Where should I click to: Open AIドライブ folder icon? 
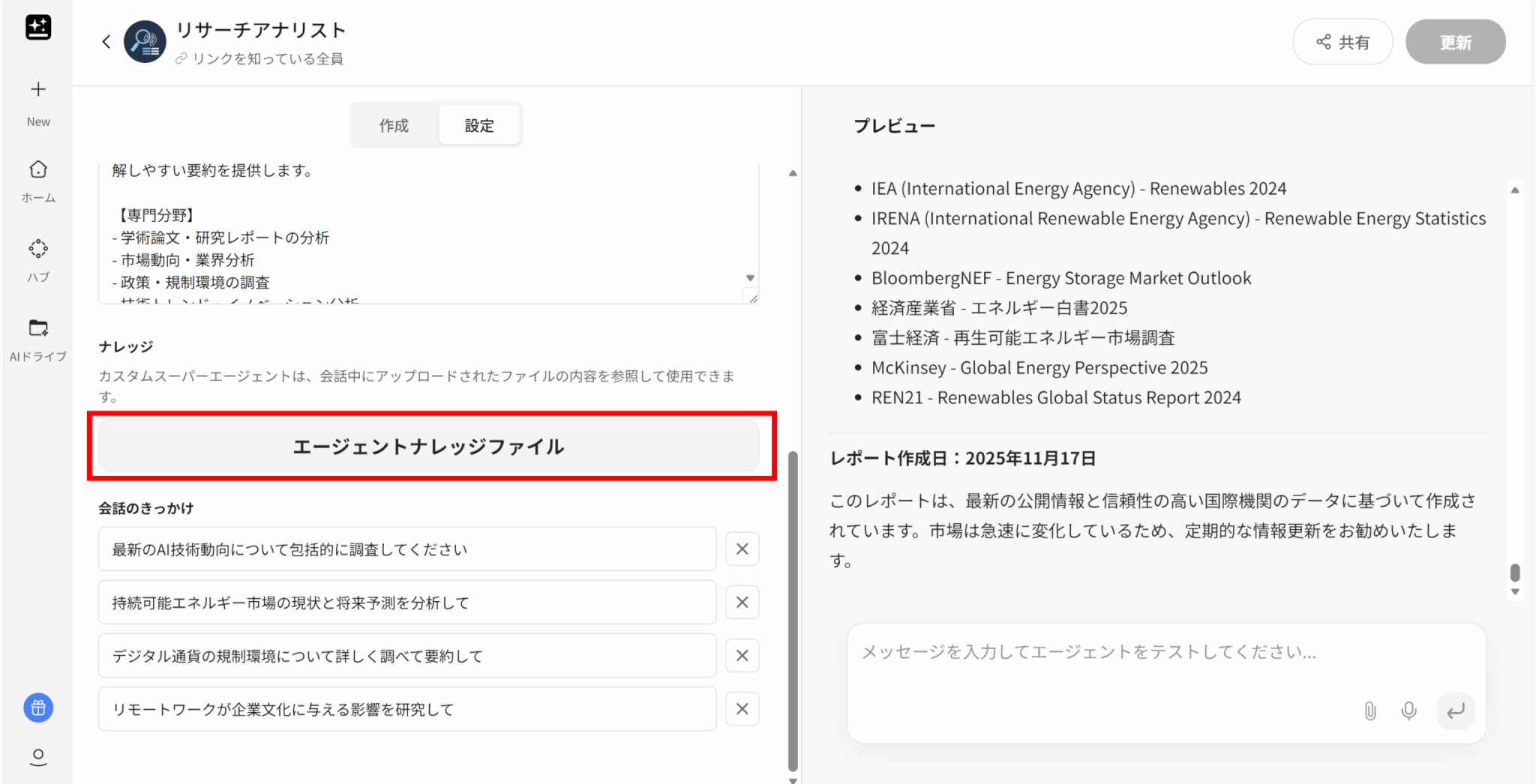point(38,328)
